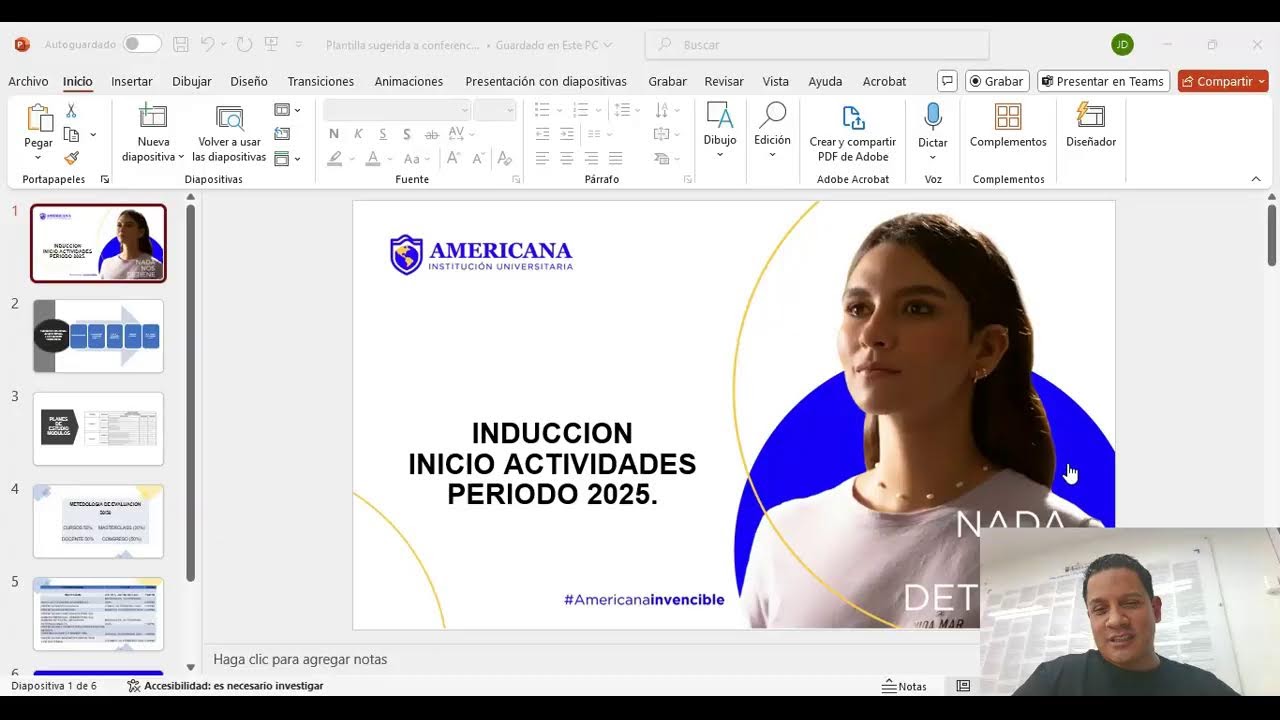1280x720 pixels.
Task: Click Crear y compartir PDF de Adobe
Action: 853,133
